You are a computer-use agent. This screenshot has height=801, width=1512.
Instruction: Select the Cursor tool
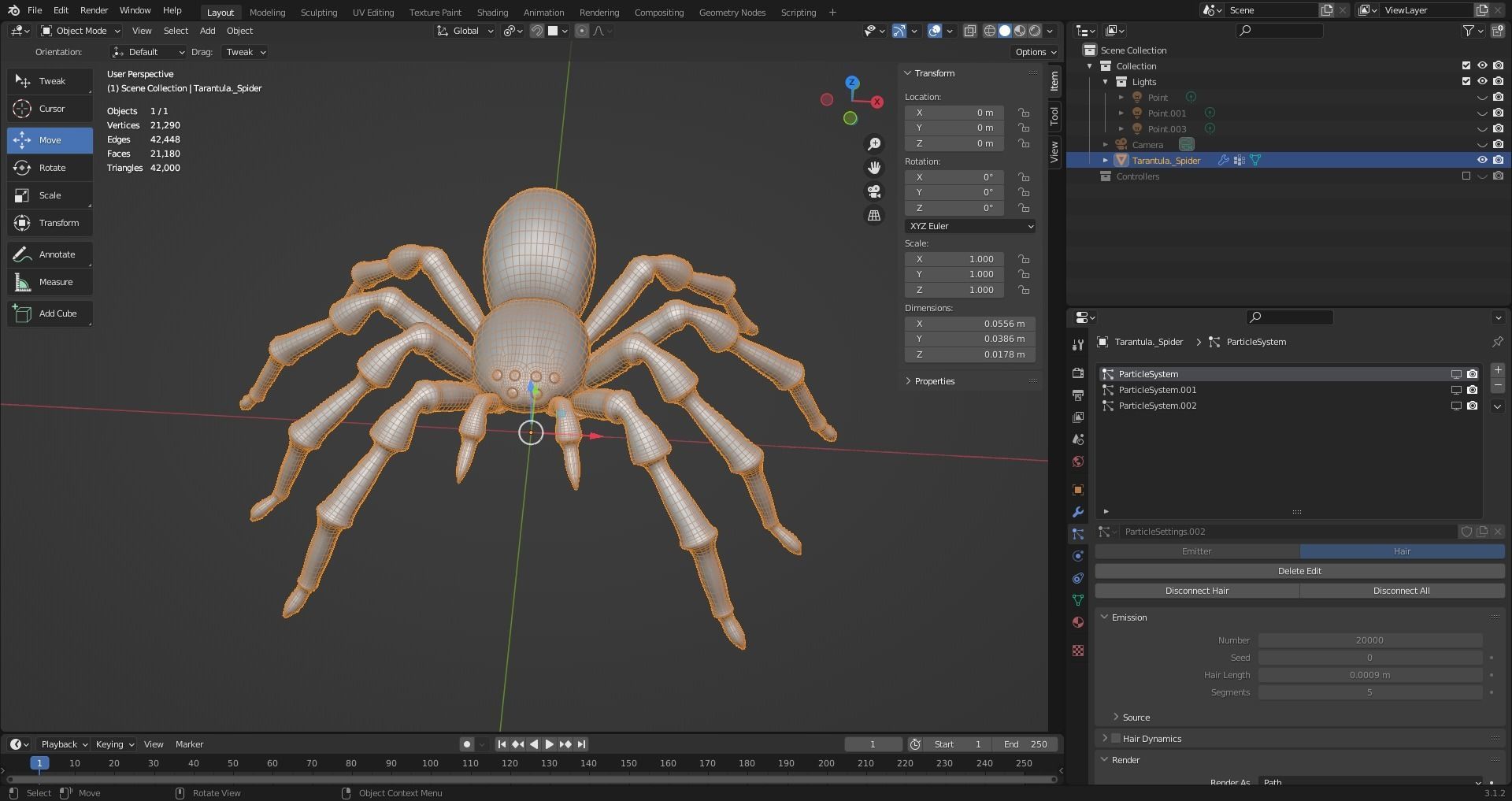(x=50, y=109)
